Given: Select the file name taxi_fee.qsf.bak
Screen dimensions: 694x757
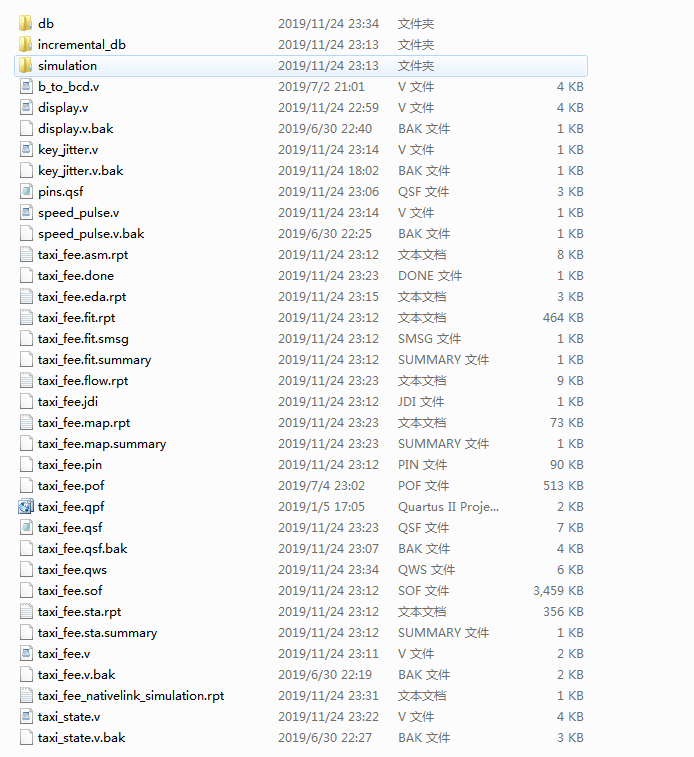Looking at the screenshot, I should 83,548.
